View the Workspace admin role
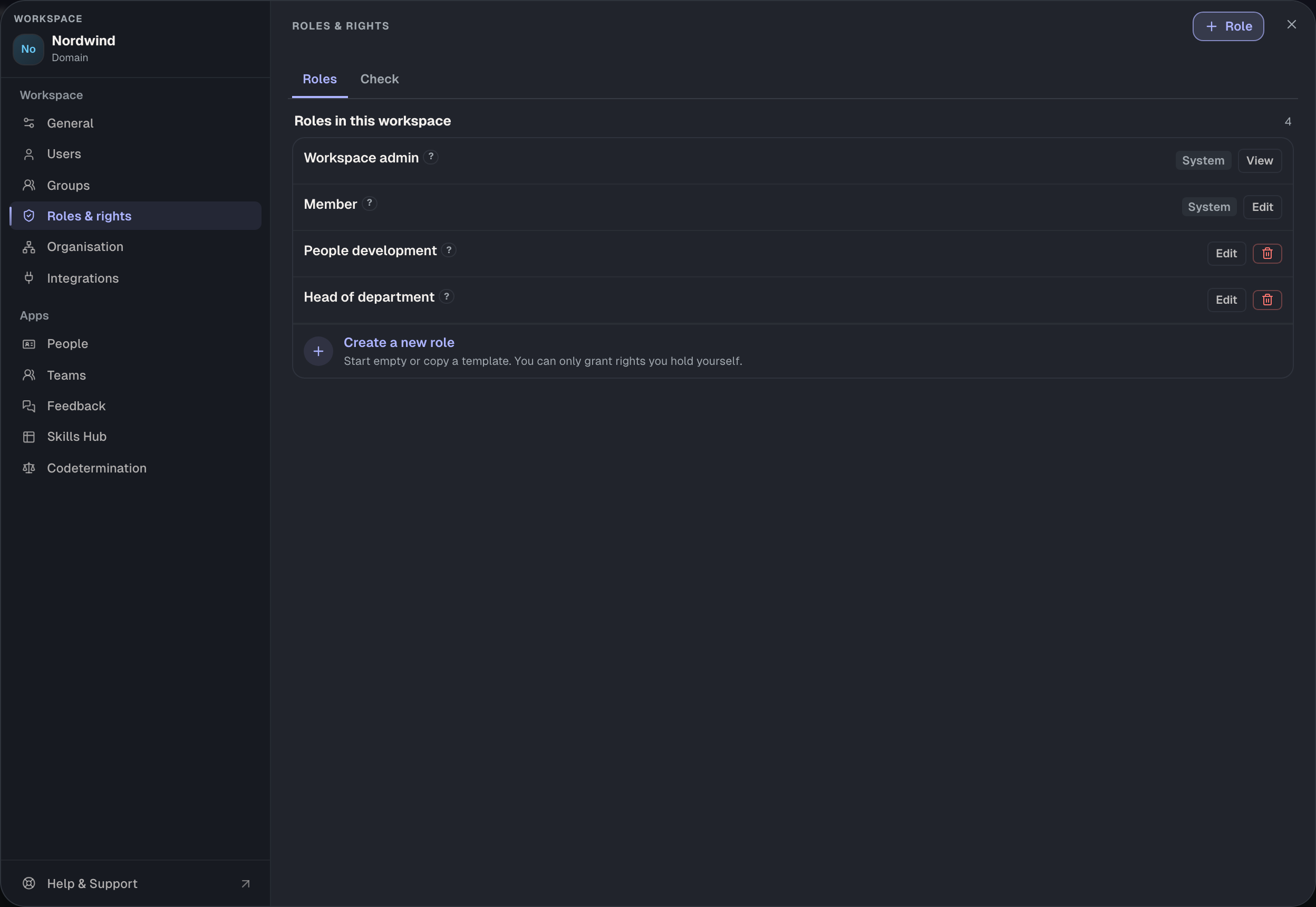The height and width of the screenshot is (907, 1316). click(1260, 161)
